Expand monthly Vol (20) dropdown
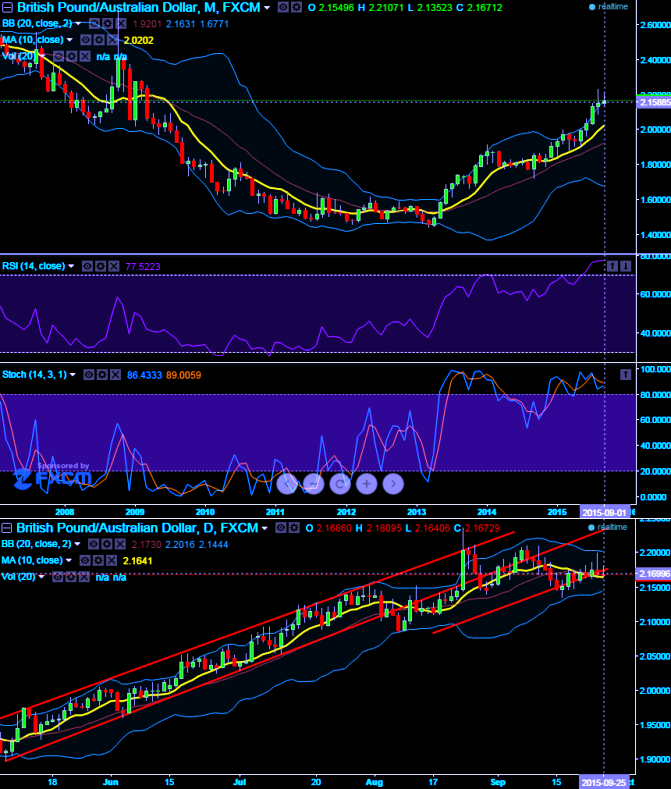Image resolution: width=671 pixels, height=789 pixels. click(42, 56)
